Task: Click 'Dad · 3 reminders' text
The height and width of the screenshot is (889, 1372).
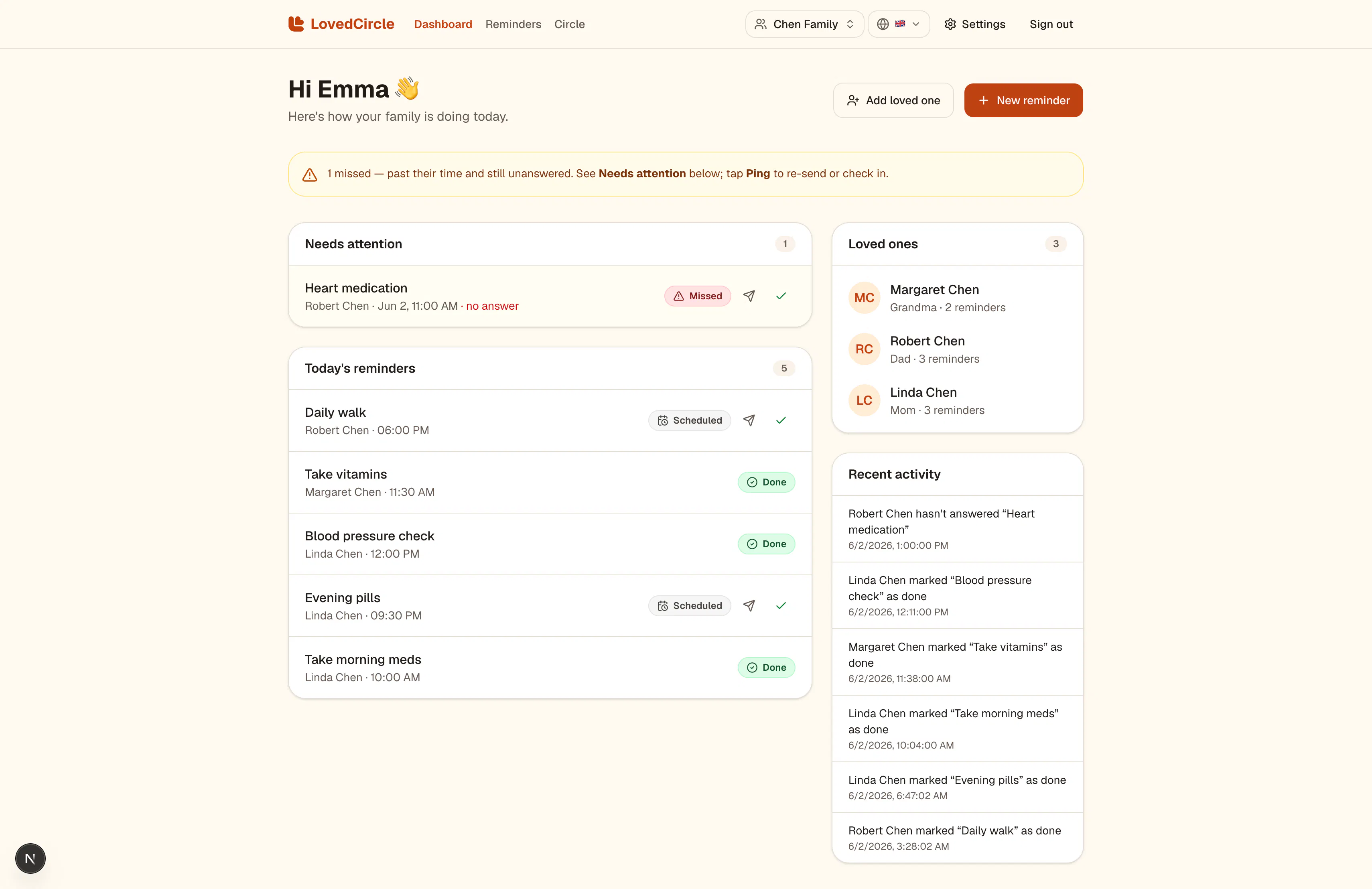Action: click(934, 359)
